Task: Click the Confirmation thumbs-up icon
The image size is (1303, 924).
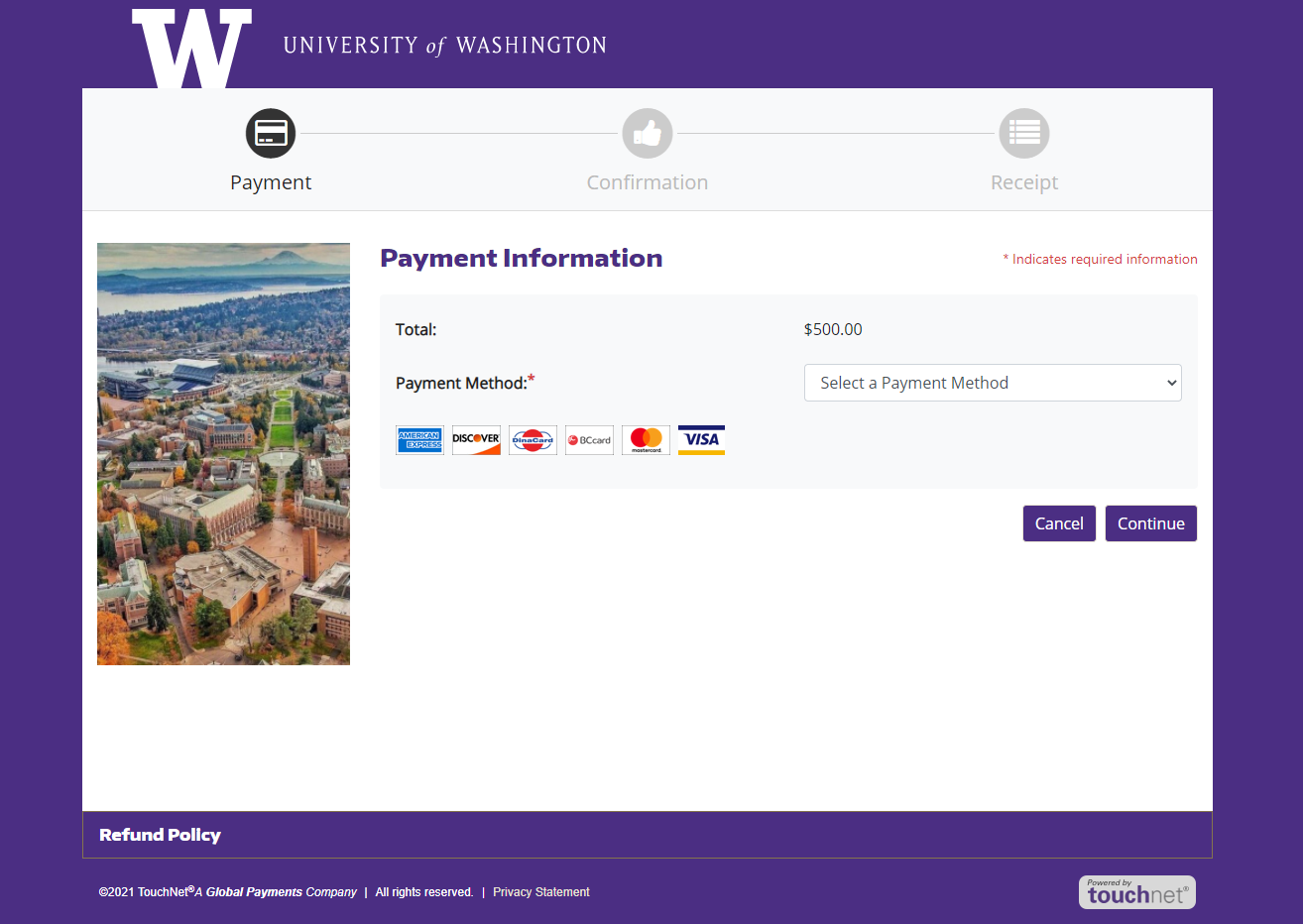Action: tap(647, 133)
